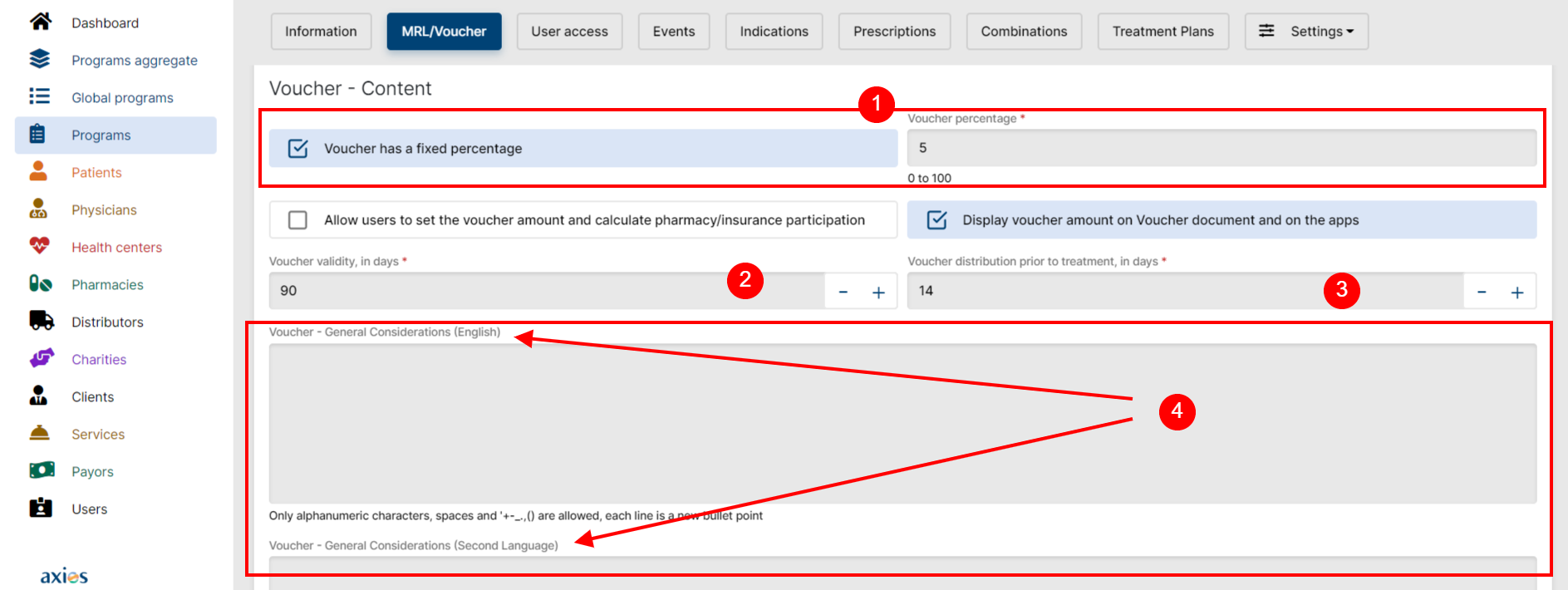Decrease voucher distribution days with minus
Screen dimensions: 1568x590
click(1482, 292)
